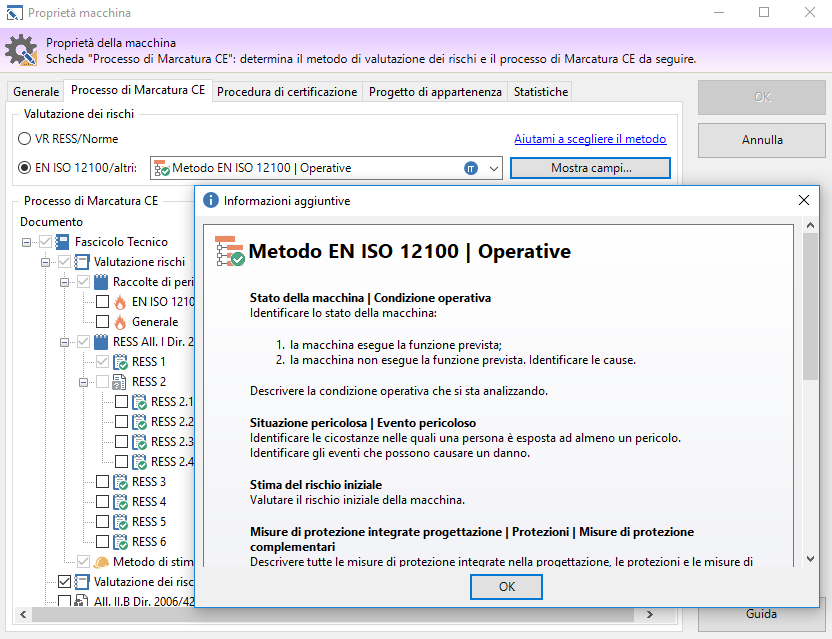The height and width of the screenshot is (639, 832).
Task: Click the Metodo EN ISO 12100 header icon
Action: (231, 252)
